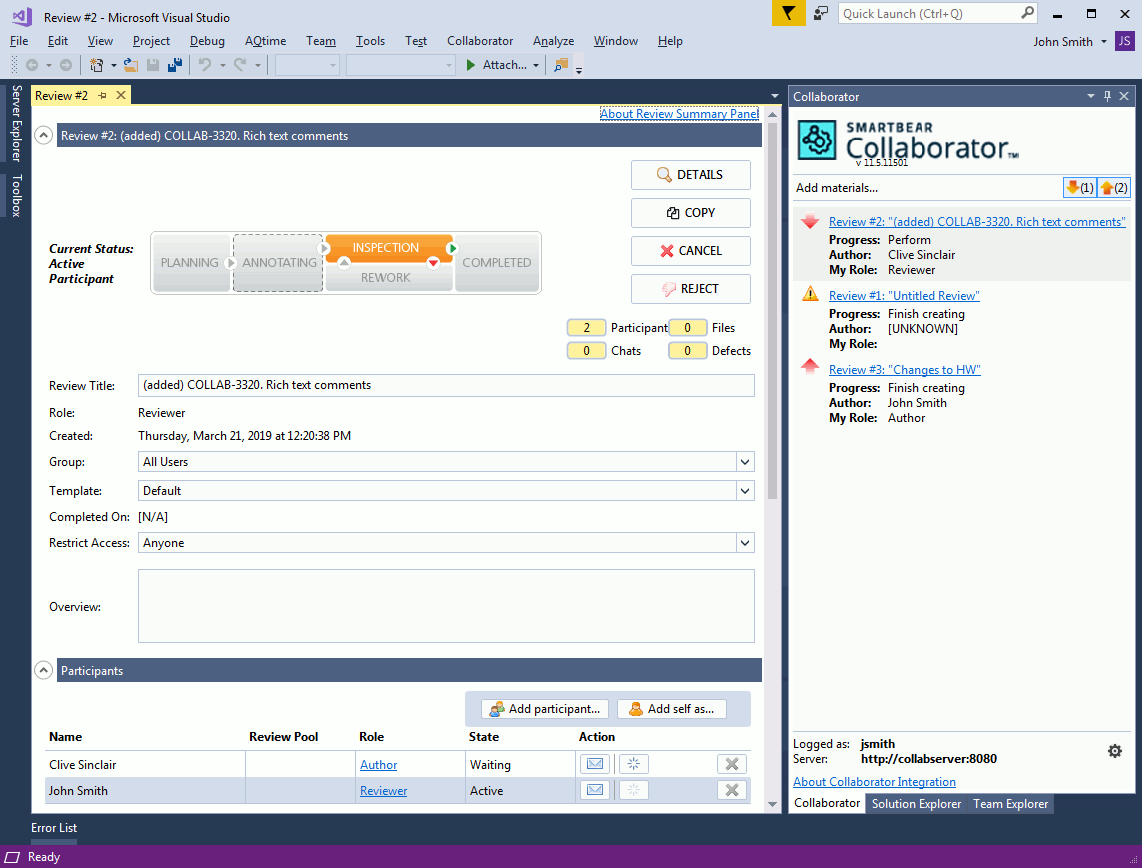Remove John Smith with the X icon
This screenshot has width=1142, height=868.
[x=731, y=790]
